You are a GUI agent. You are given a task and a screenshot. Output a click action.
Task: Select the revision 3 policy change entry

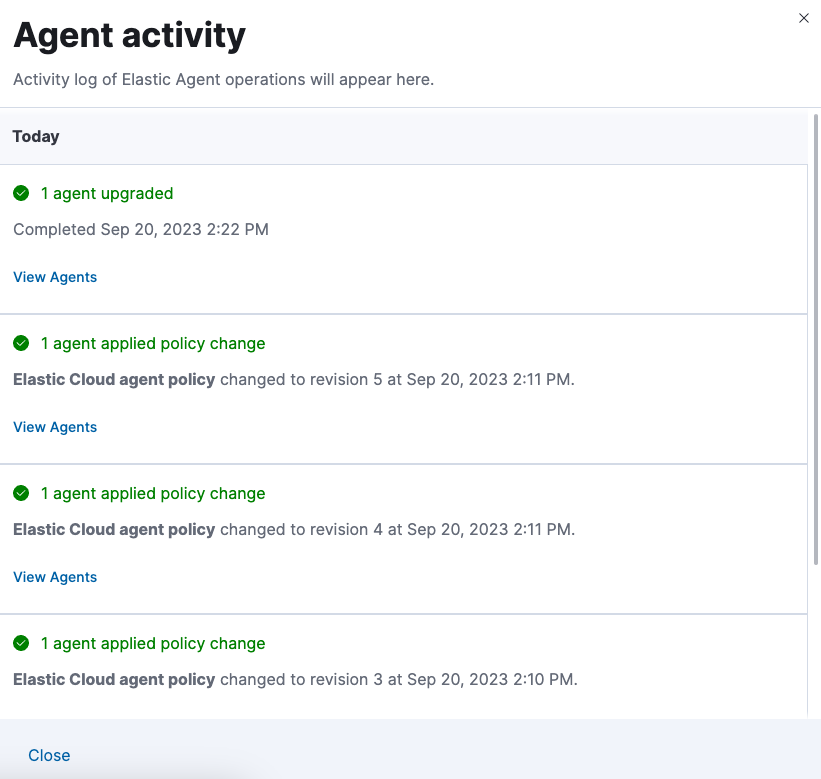pyautogui.click(x=152, y=643)
